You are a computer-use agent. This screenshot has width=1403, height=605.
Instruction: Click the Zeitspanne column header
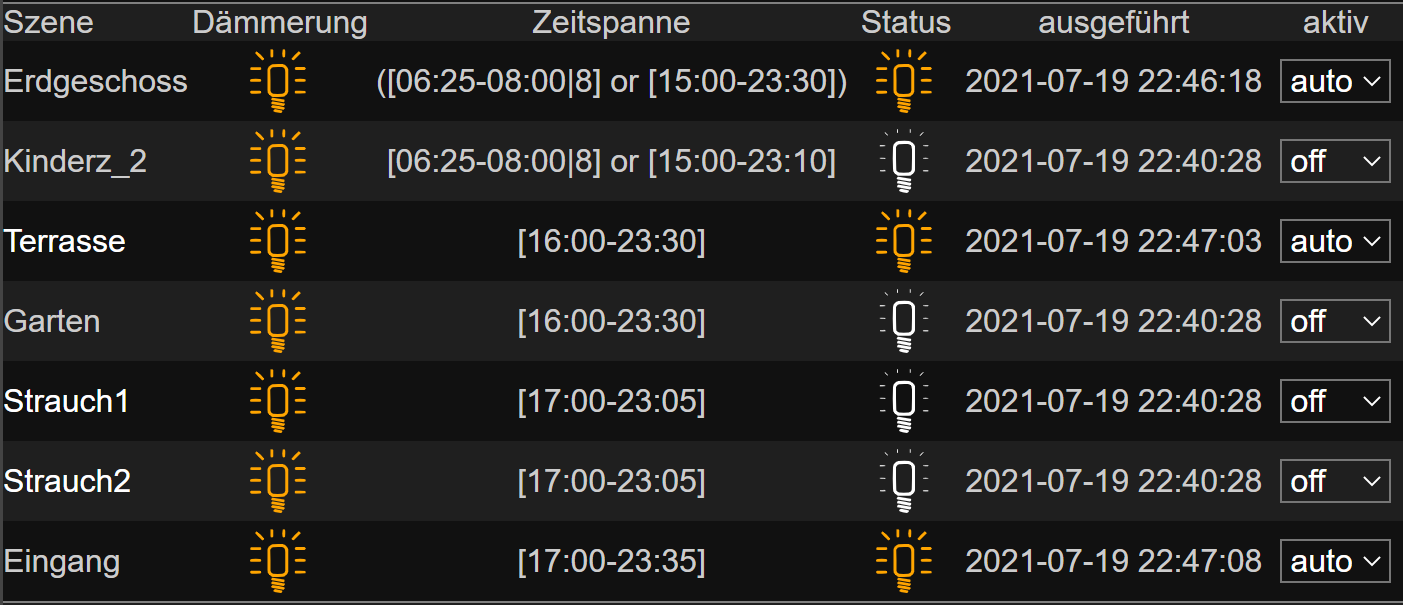pos(611,22)
